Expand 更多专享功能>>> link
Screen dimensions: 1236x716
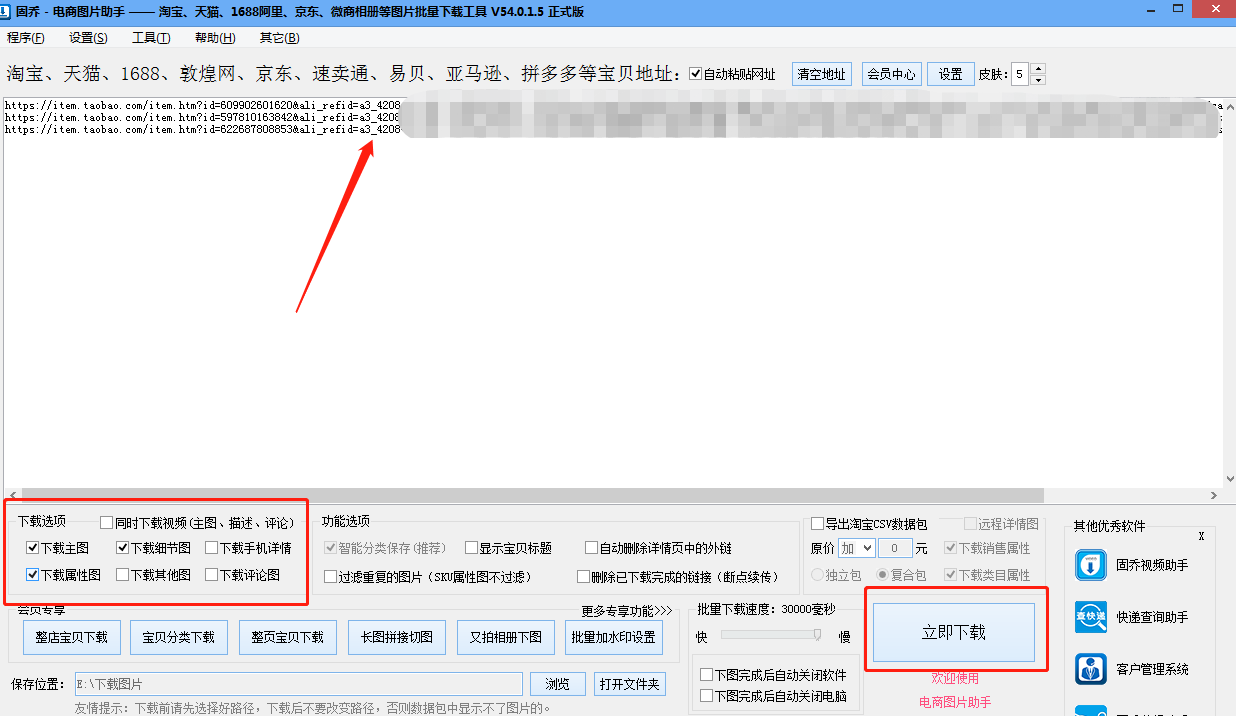[627, 611]
